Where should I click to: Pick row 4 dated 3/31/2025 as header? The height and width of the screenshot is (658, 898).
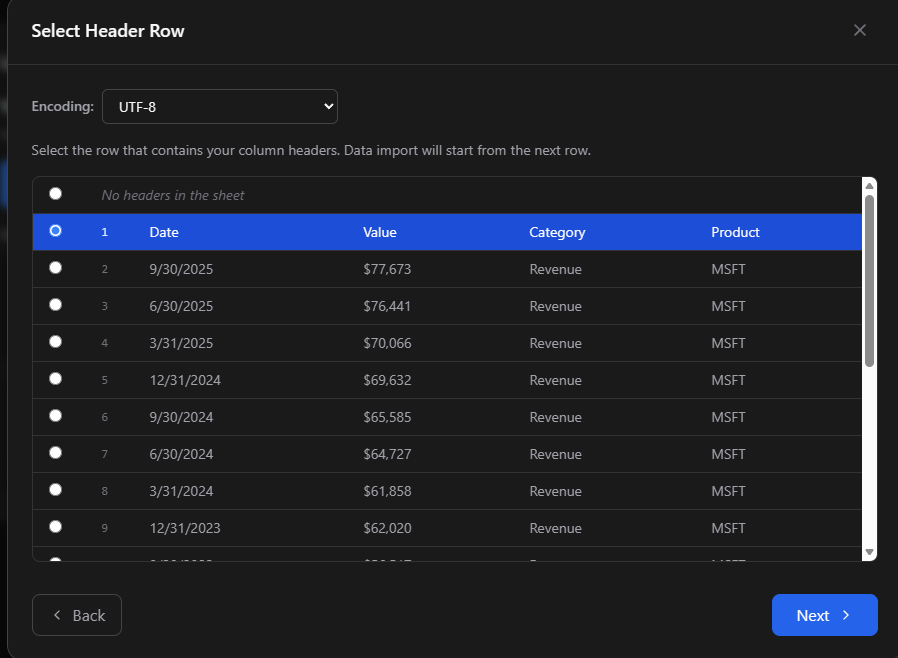tap(55, 342)
